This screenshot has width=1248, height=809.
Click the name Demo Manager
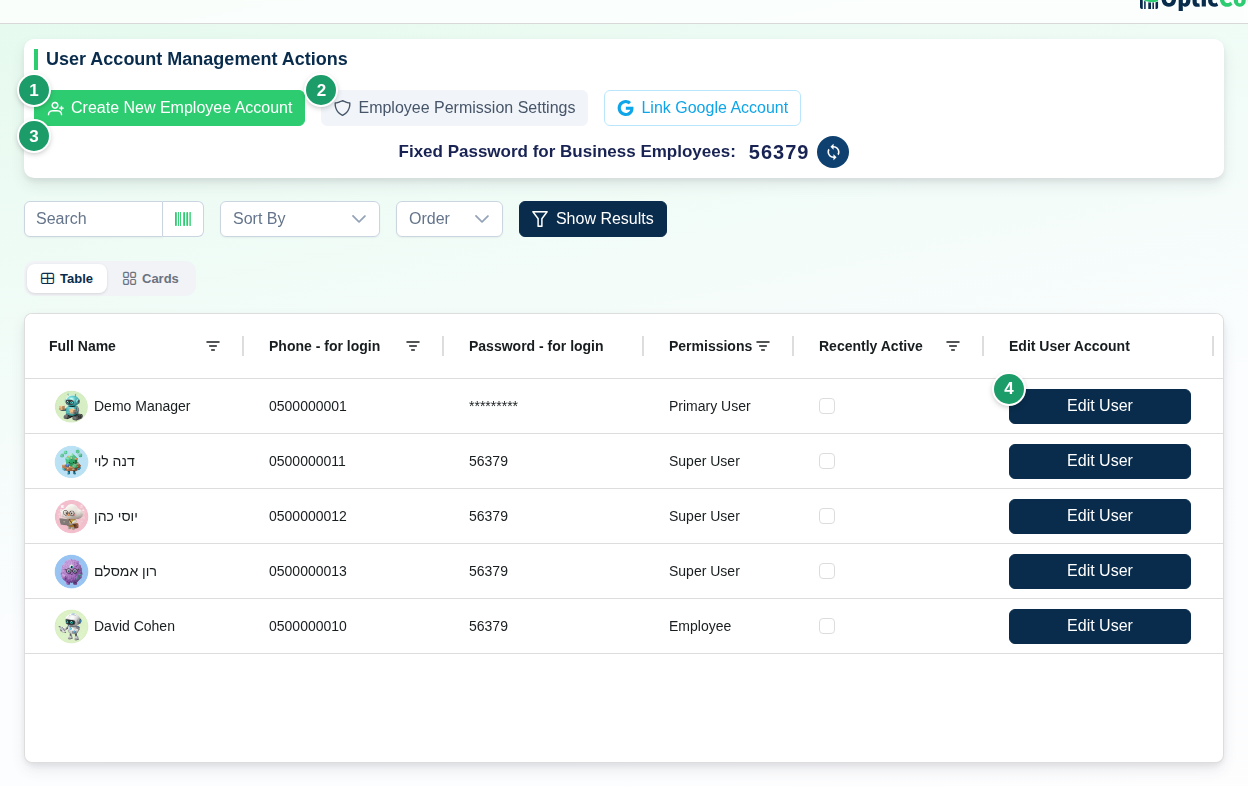142,406
